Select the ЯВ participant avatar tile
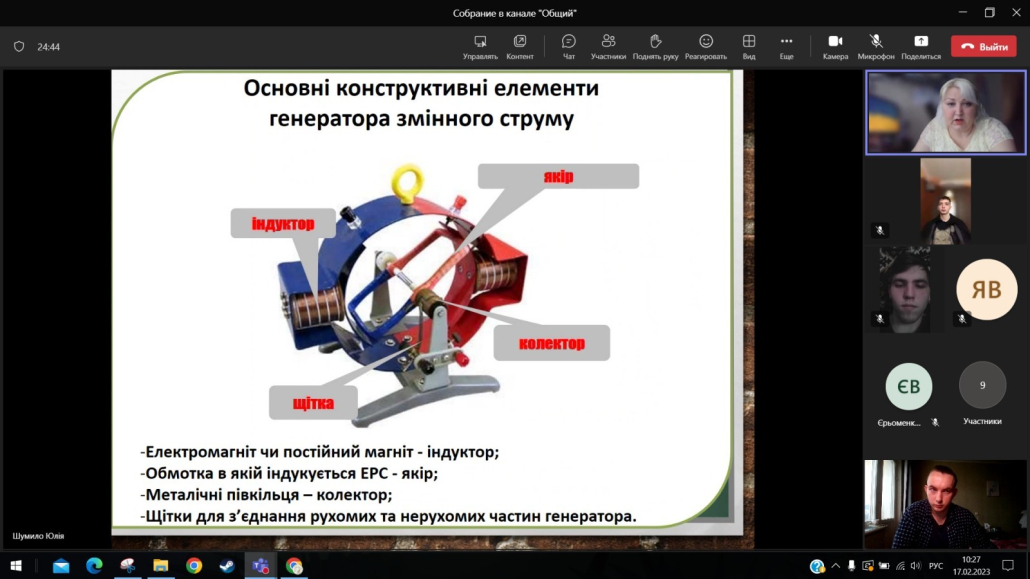The height and width of the screenshot is (579, 1030). (986, 290)
